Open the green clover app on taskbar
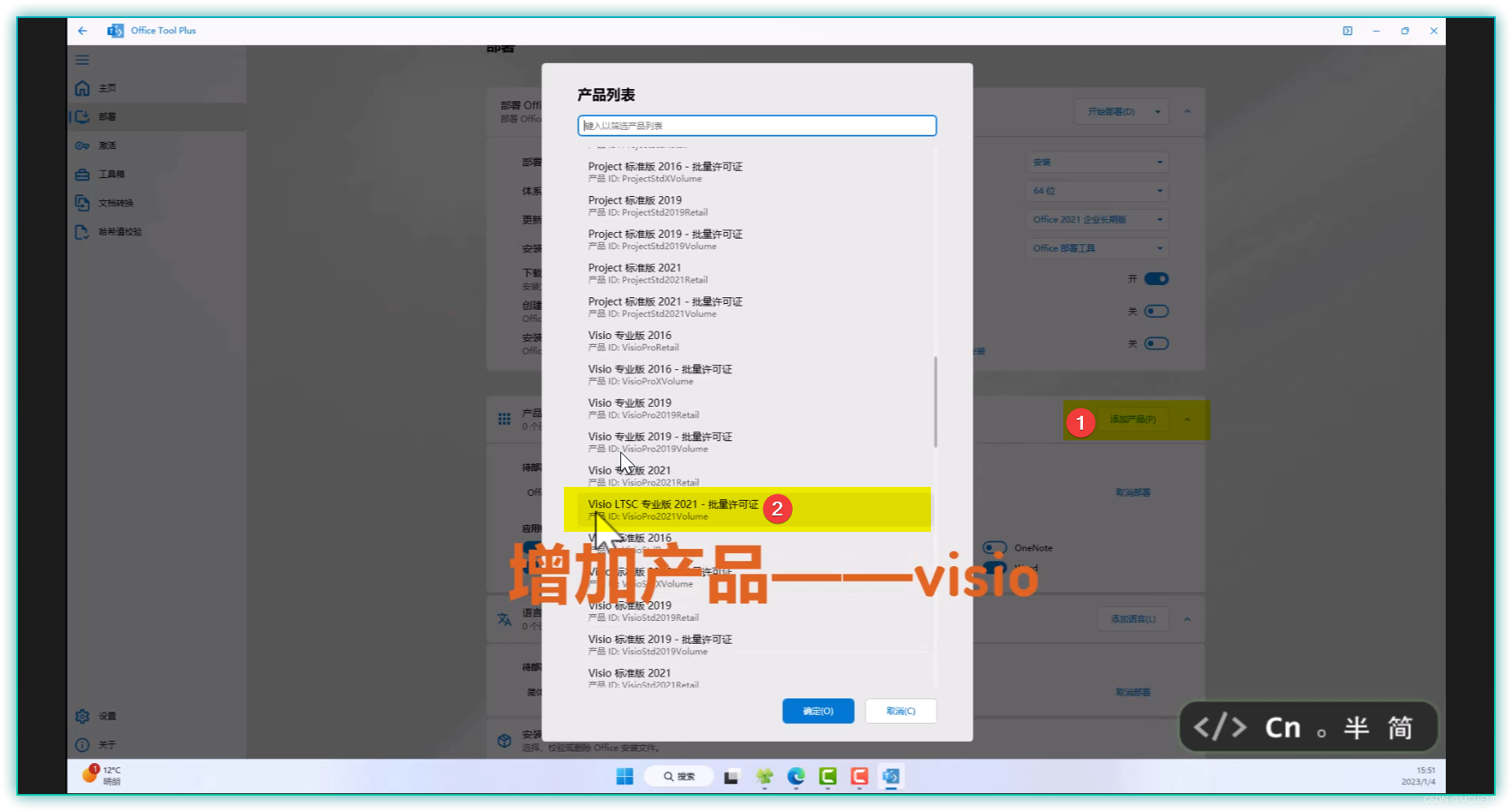 764,777
